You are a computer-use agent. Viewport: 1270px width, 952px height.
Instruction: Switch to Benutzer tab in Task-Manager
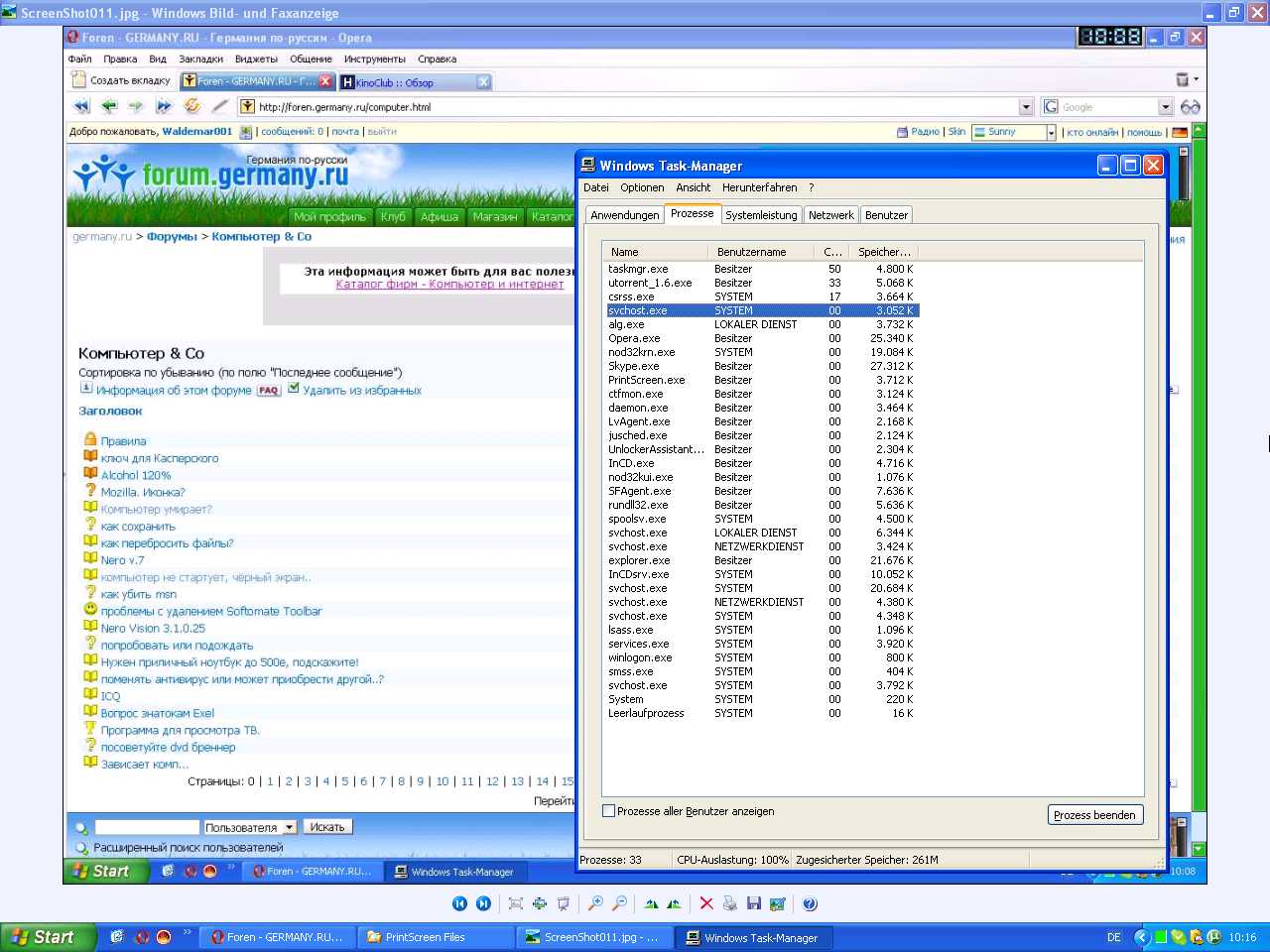(886, 215)
